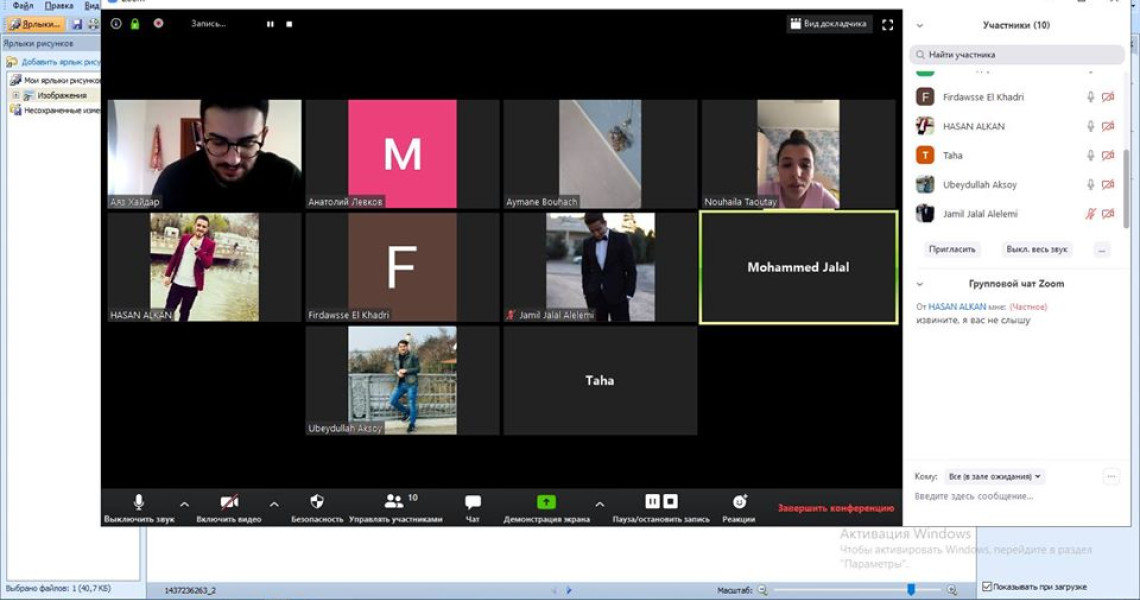Mute microphone with Выключить звук

[139, 508]
